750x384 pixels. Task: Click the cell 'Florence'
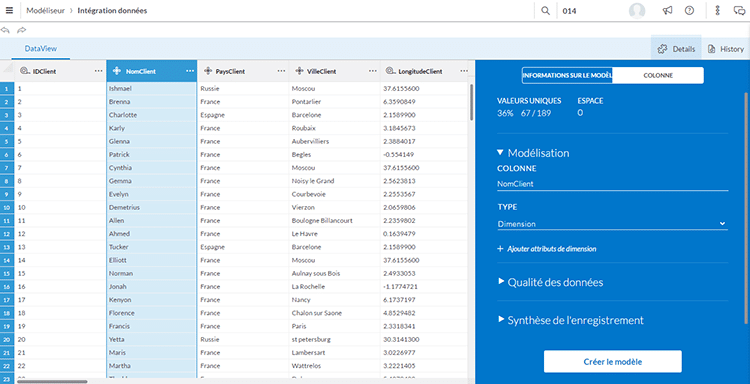tap(152, 313)
